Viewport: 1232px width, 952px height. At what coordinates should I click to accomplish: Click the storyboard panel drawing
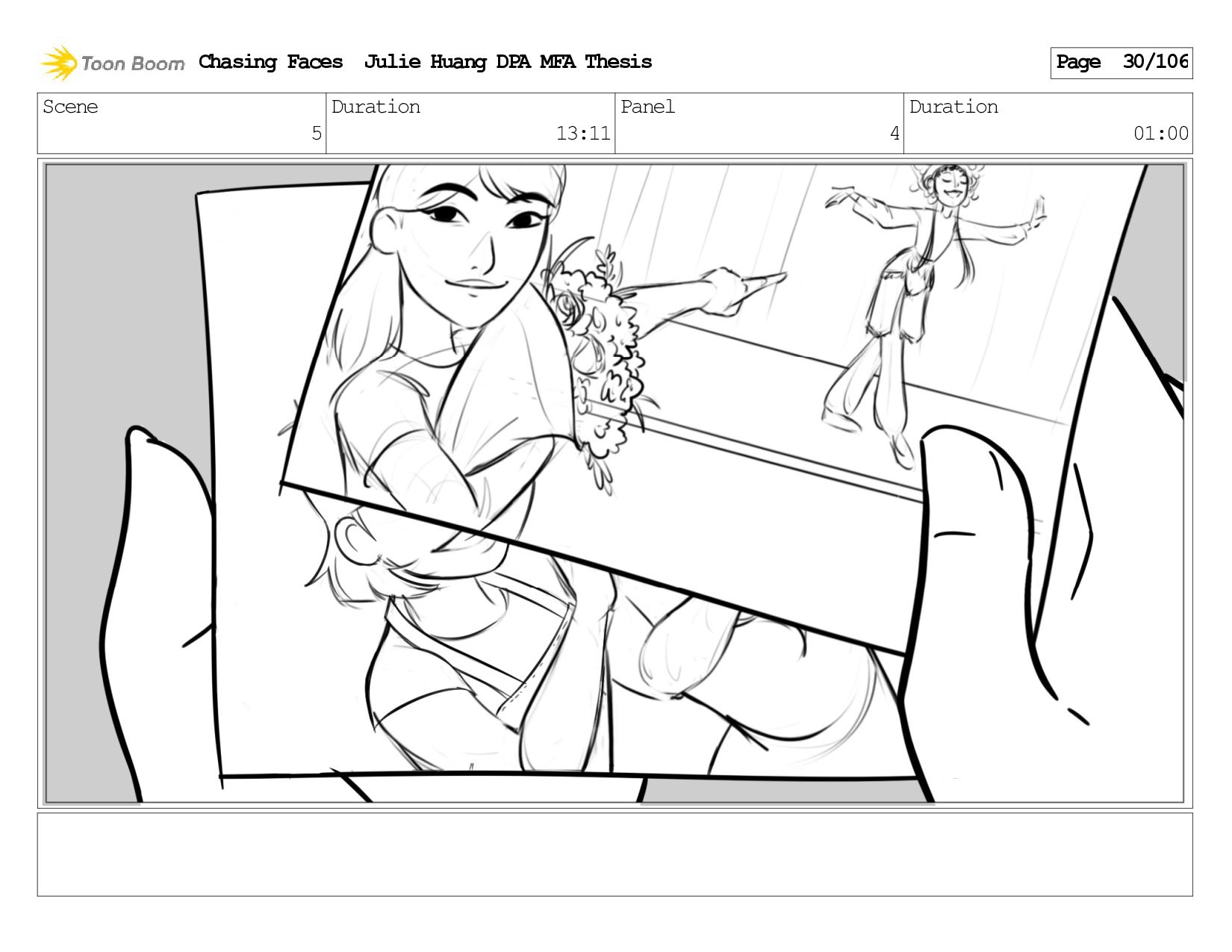point(615,483)
